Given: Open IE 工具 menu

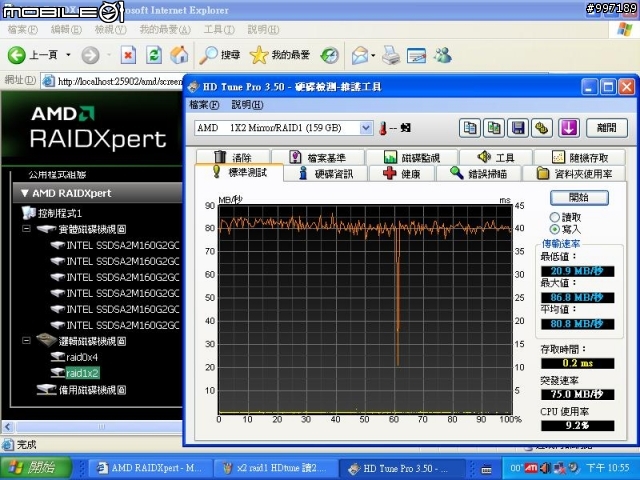Looking at the screenshot, I should tap(219, 29).
